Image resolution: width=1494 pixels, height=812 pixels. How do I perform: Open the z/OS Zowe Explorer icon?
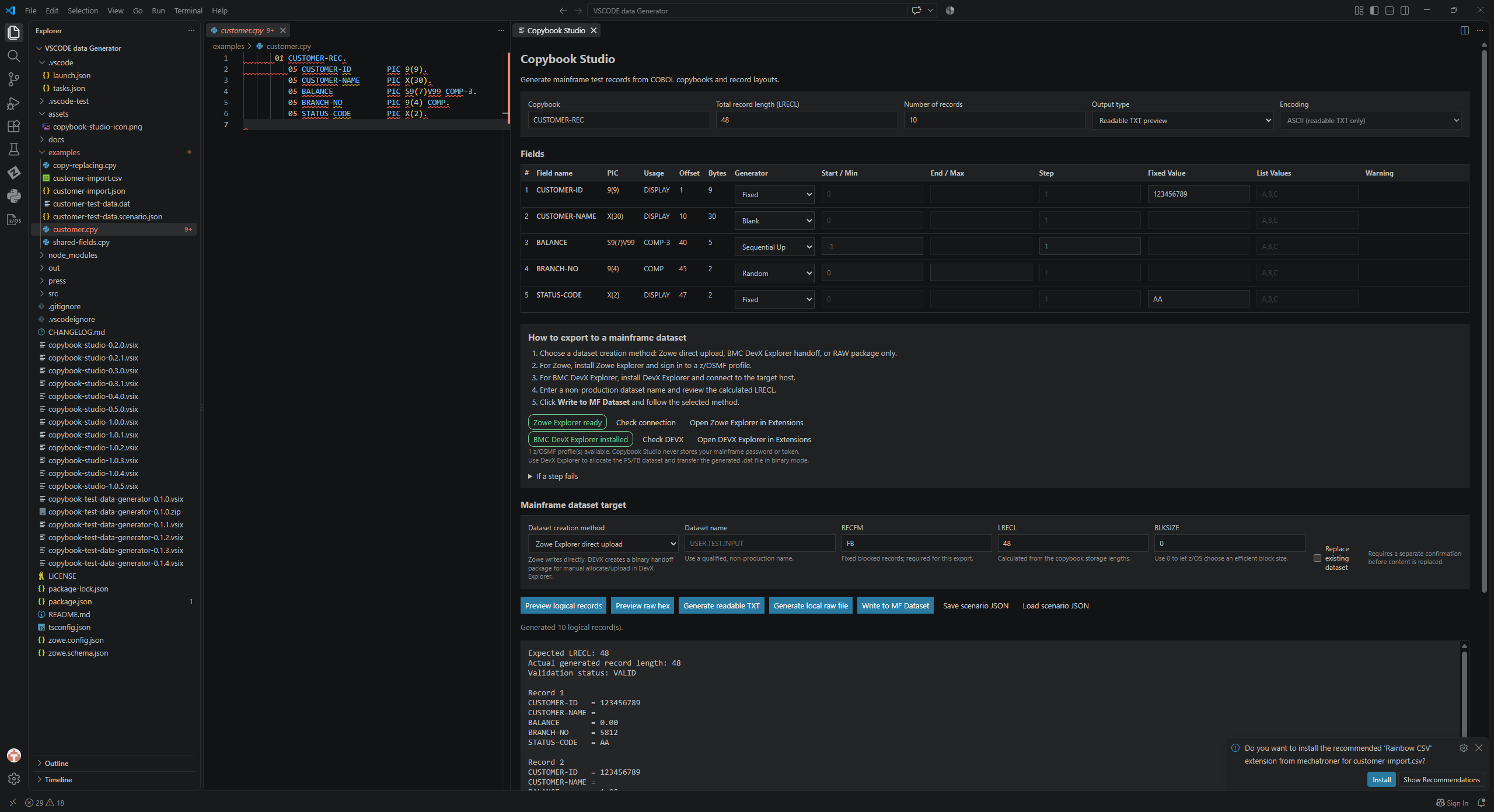click(13, 220)
